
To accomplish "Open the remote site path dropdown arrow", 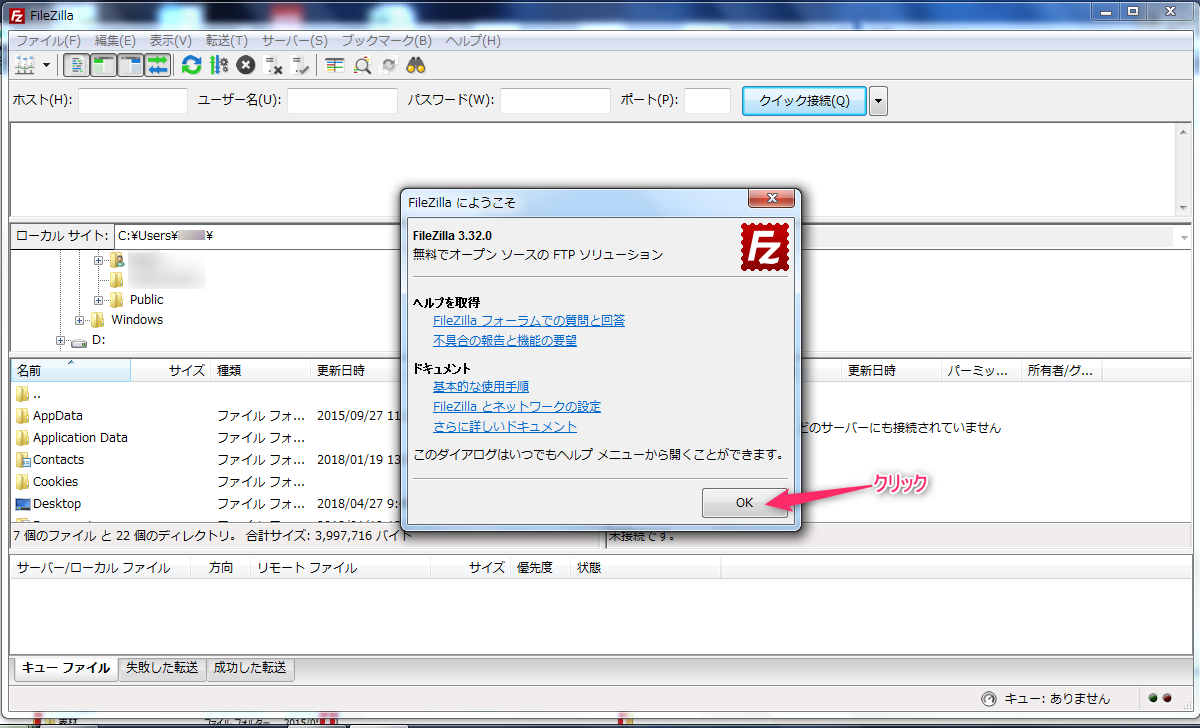I will click(x=1184, y=237).
